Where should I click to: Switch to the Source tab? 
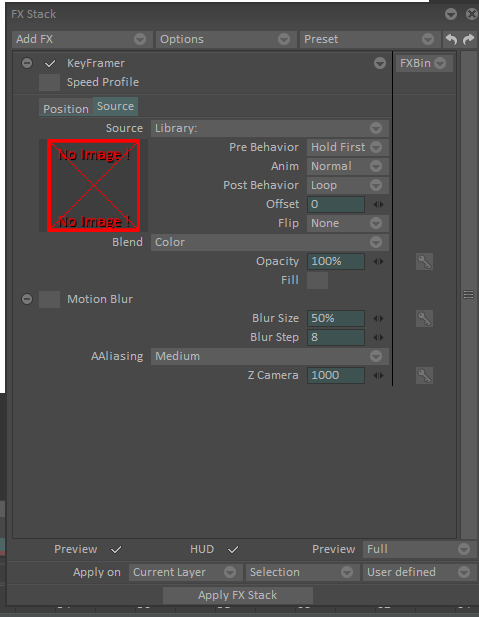click(115, 106)
